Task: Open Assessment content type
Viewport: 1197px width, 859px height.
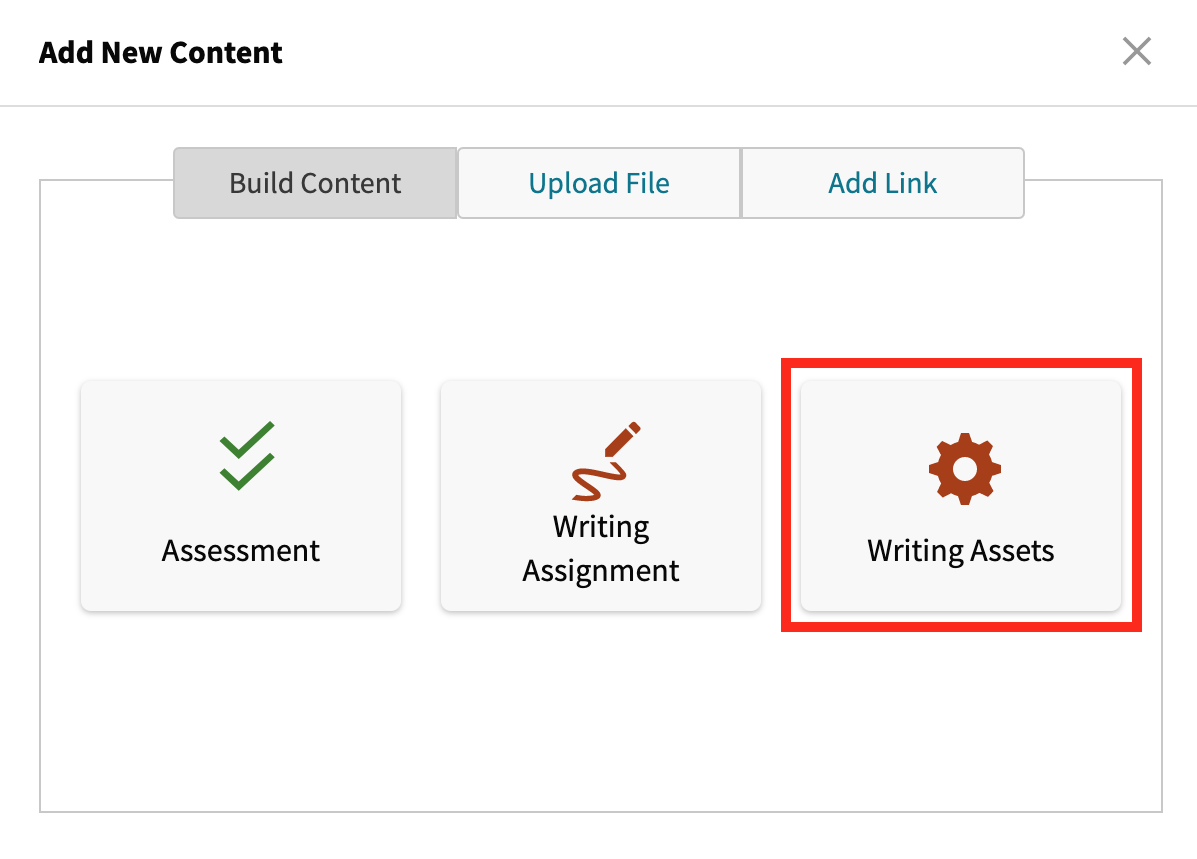Action: pyautogui.click(x=240, y=495)
